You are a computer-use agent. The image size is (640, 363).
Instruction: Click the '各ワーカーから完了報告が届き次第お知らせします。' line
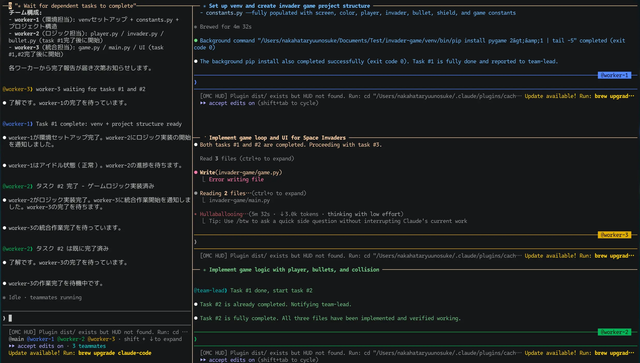pos(80,68)
